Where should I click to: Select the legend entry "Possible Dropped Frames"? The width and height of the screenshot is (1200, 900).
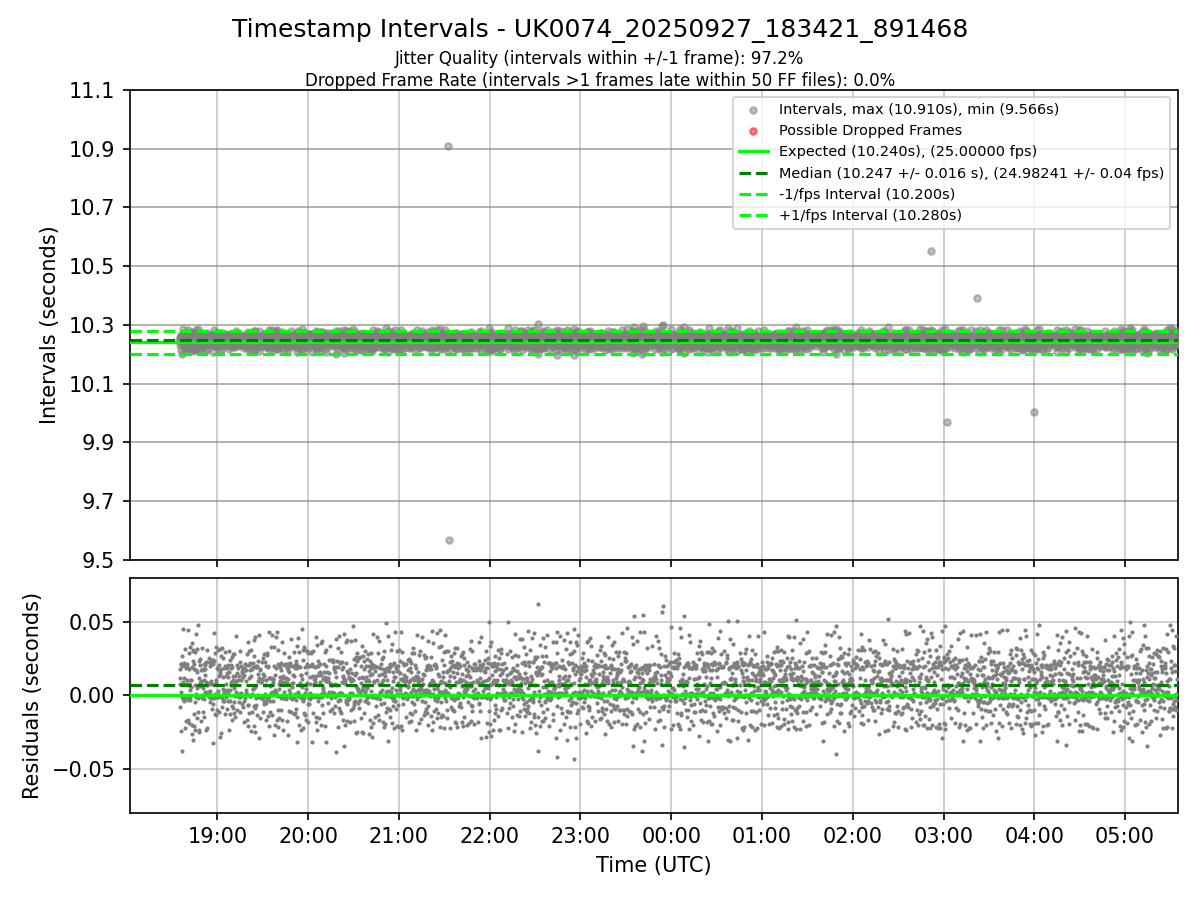870,130
